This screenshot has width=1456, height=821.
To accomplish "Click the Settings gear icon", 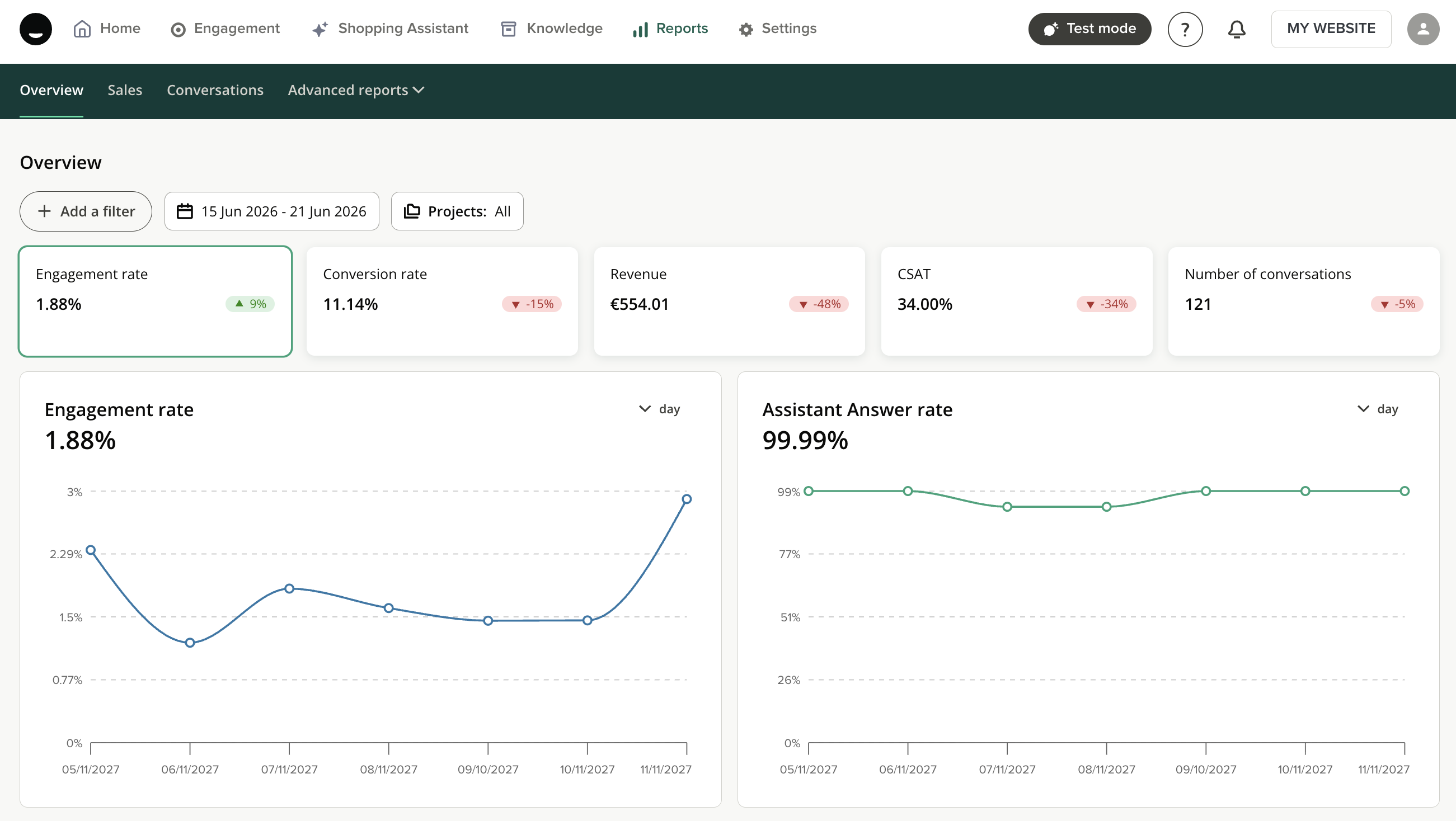I will pyautogui.click(x=746, y=30).
